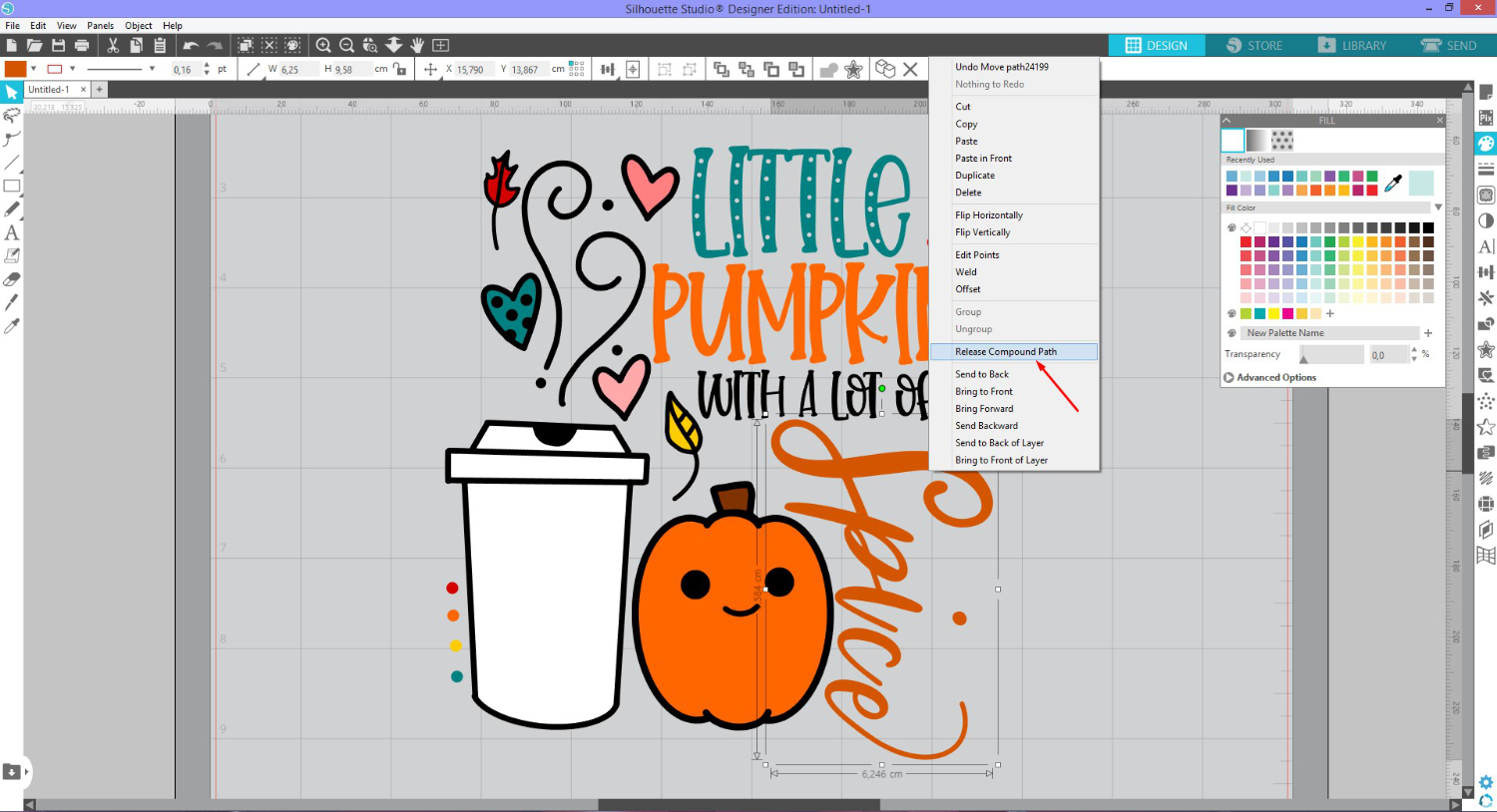Open the Object menu

coord(139,25)
